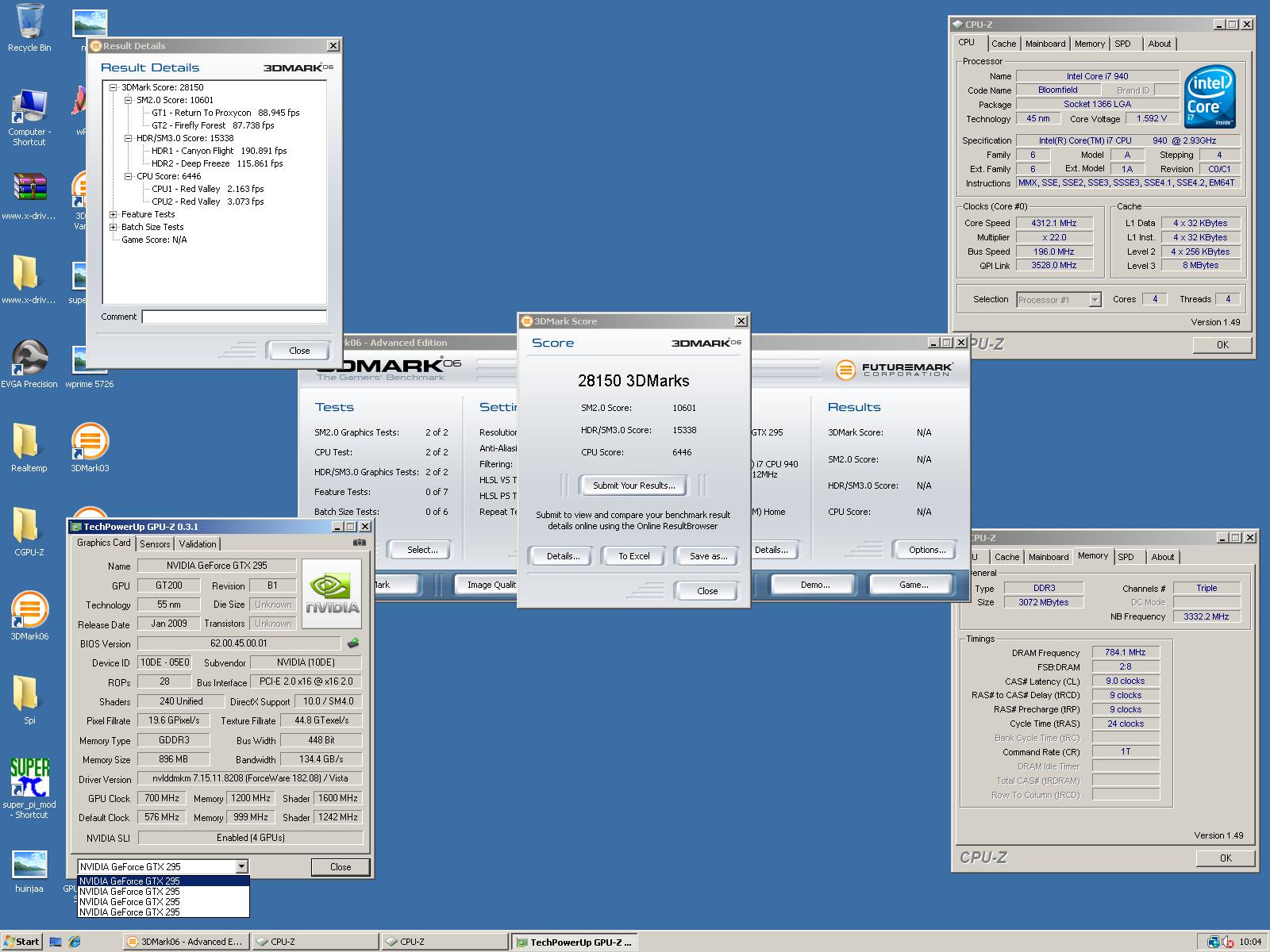Collapse the SM2.0 Score node

(129, 100)
